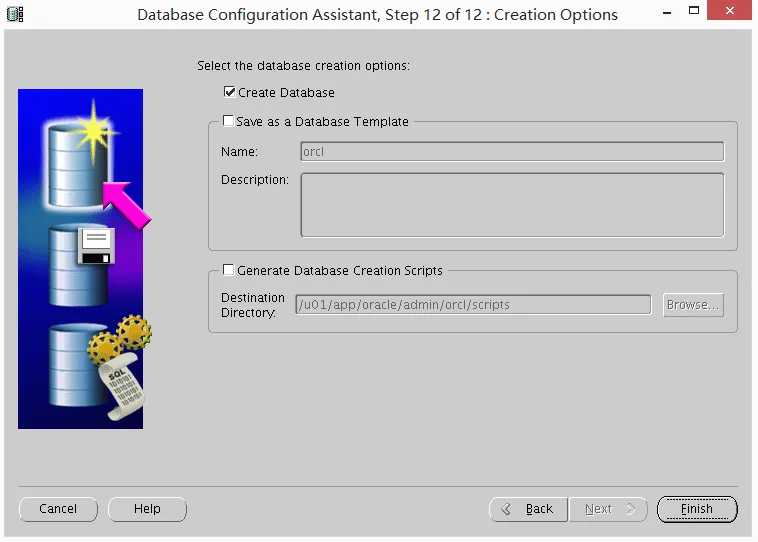Click the template Name field containing orcl
The image size is (758, 542).
pyautogui.click(x=512, y=152)
